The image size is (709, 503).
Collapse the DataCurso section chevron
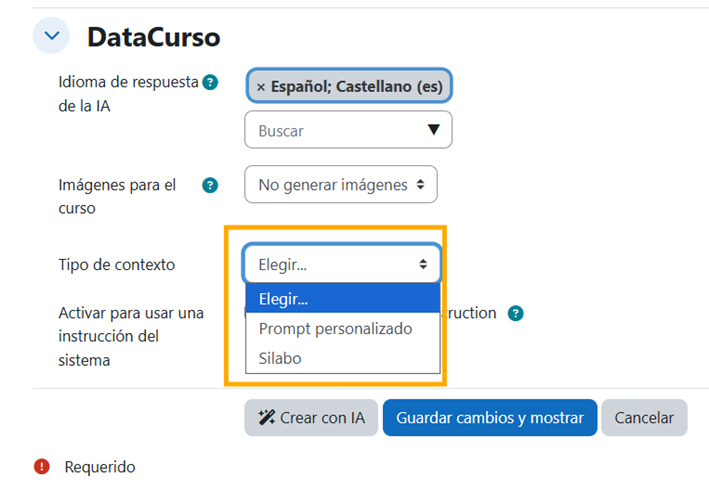[52, 36]
